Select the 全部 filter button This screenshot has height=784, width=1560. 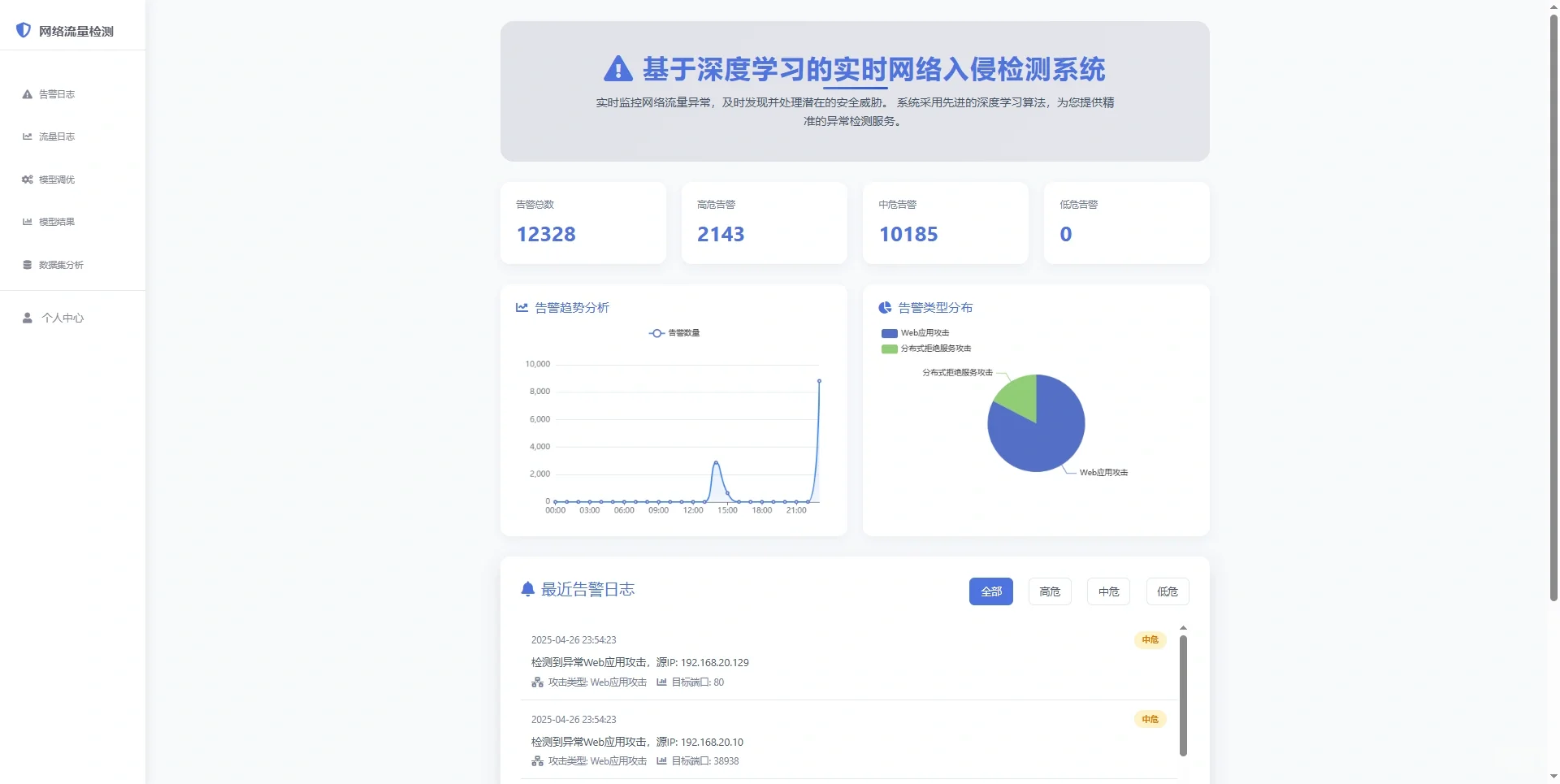990,591
